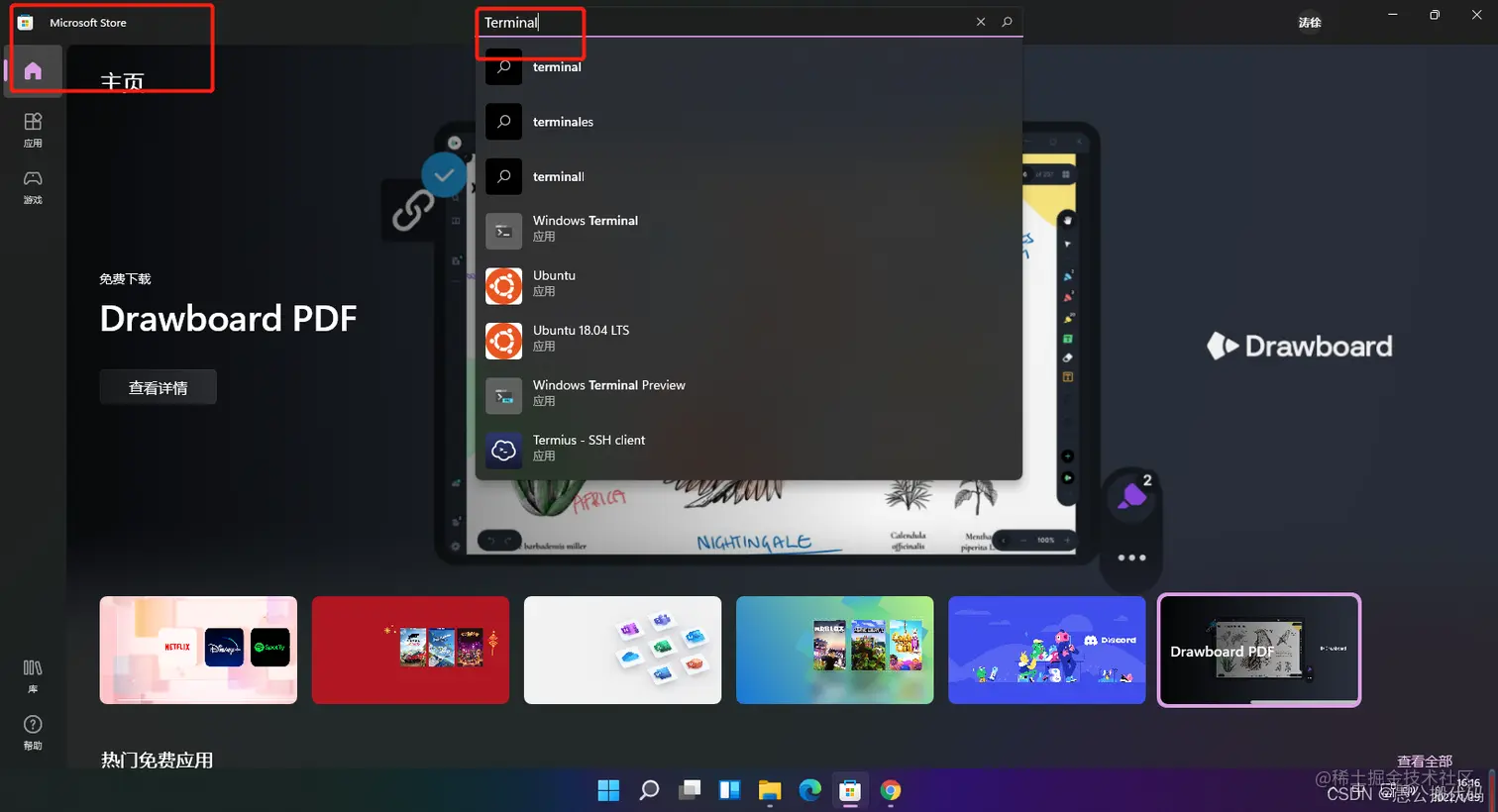The height and width of the screenshot is (812, 1498).
Task: Select the 'terminales' search suggestion
Action: pyautogui.click(x=749, y=122)
